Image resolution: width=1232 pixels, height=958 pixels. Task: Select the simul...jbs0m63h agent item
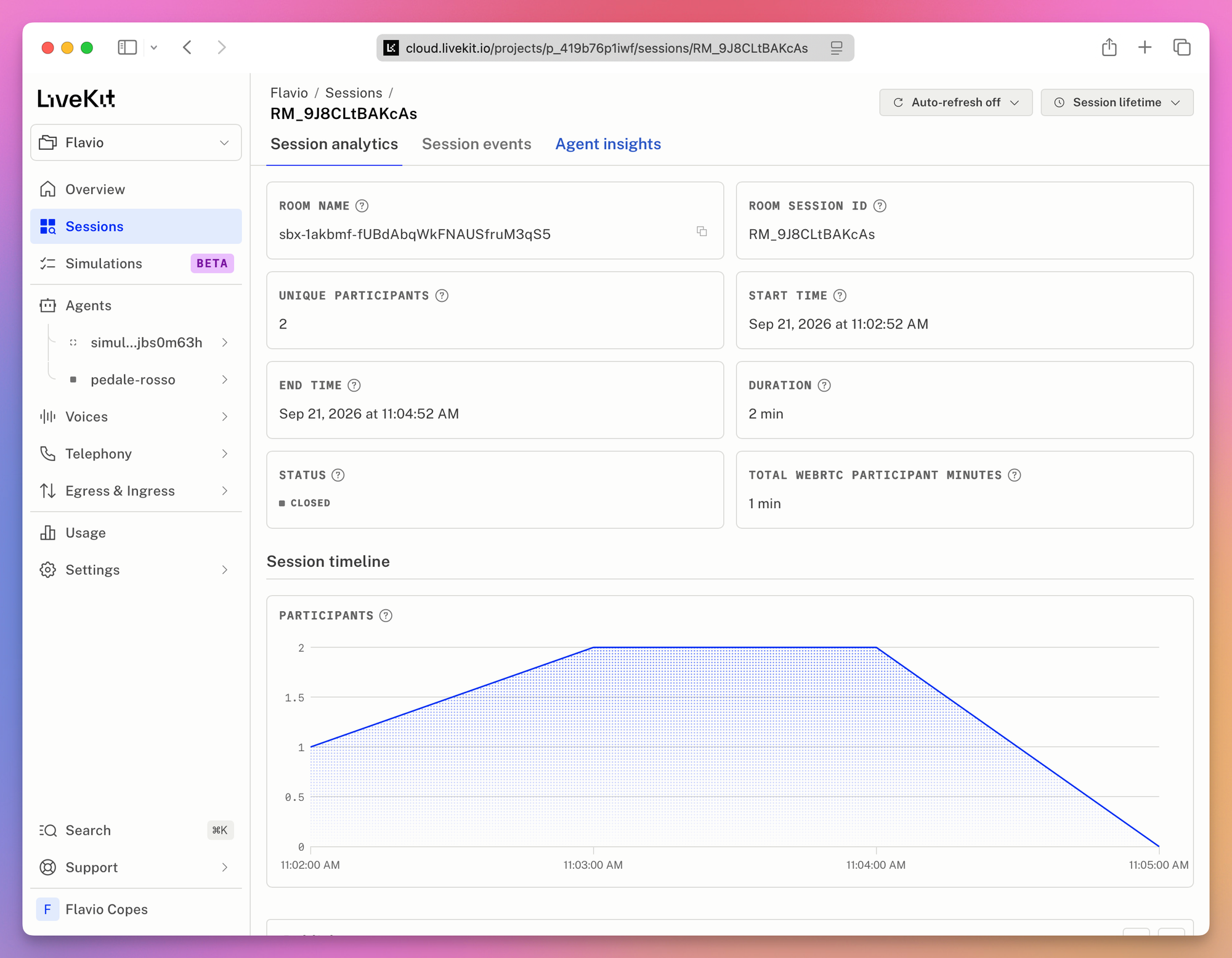click(146, 343)
